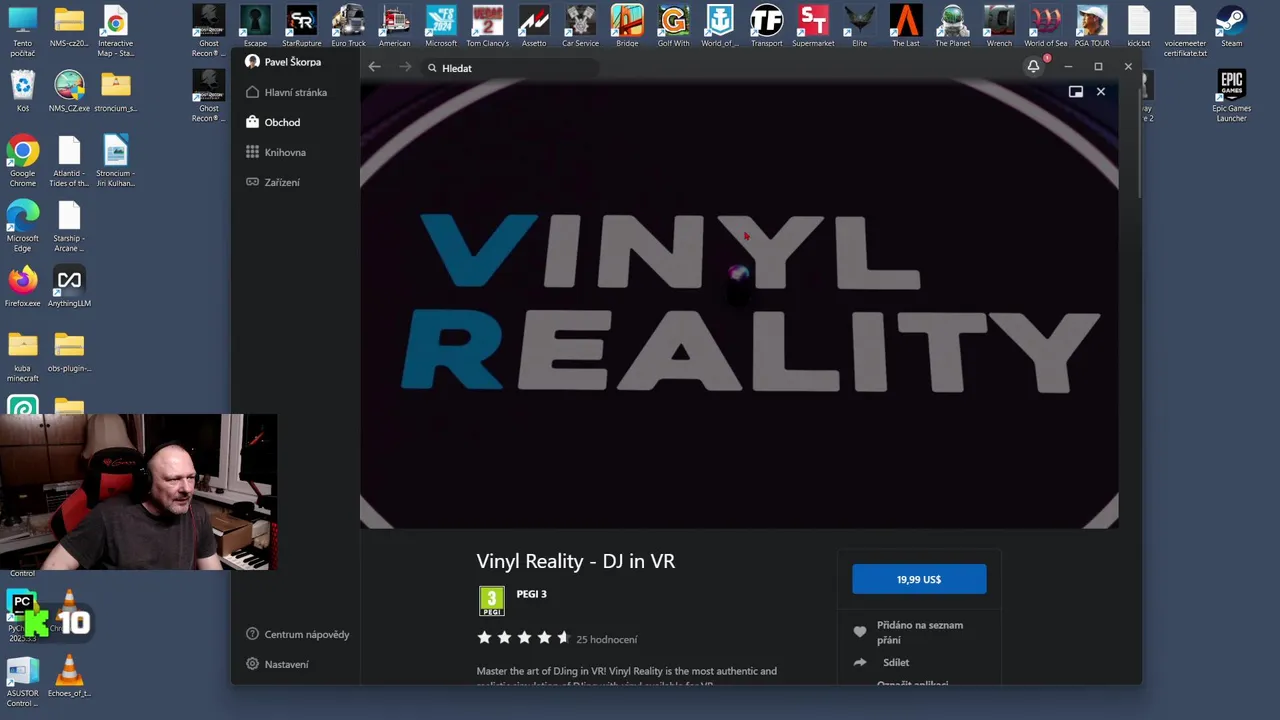Select Supermarket desktop shortcut
The image size is (1280, 720).
coord(813,27)
